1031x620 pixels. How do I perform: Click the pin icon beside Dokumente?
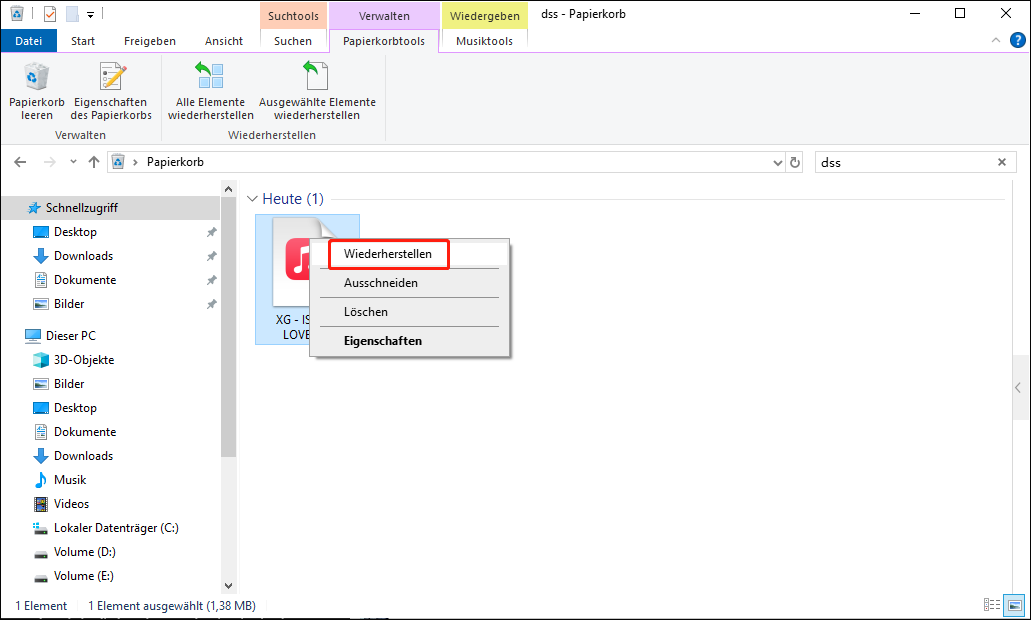[212, 281]
